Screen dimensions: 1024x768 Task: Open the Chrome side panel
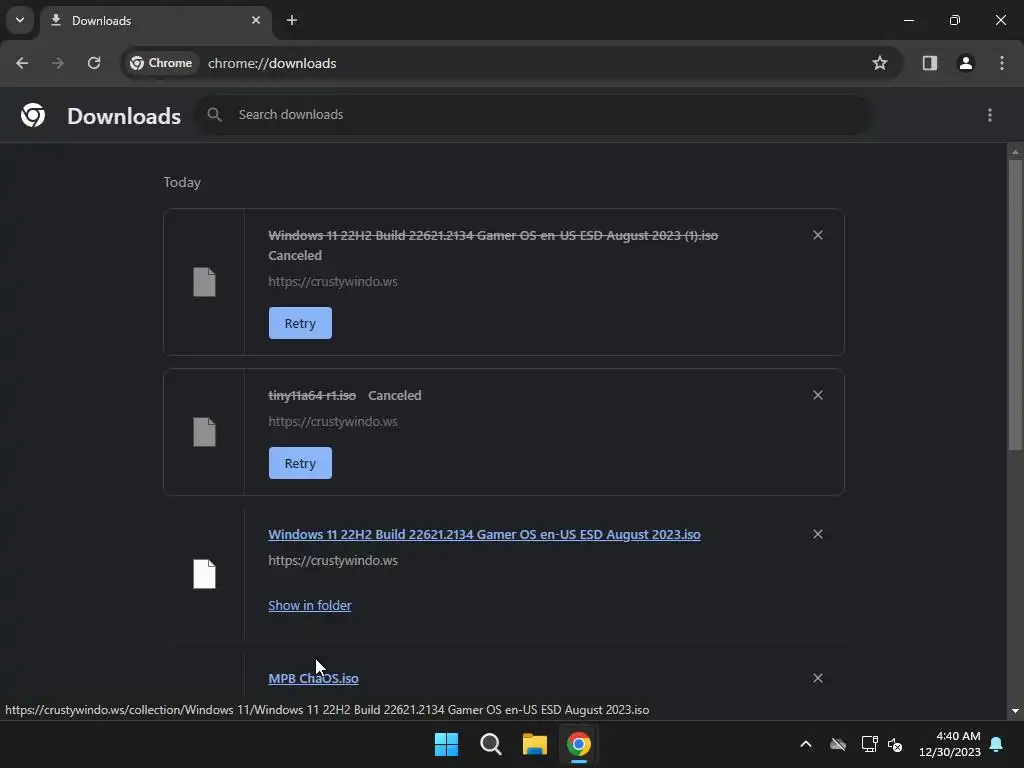(x=929, y=63)
